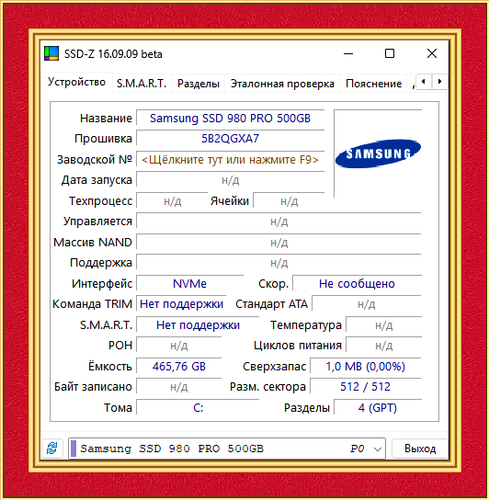Click the Поддержка value field
The height and width of the screenshot is (500, 489).
coord(279,263)
